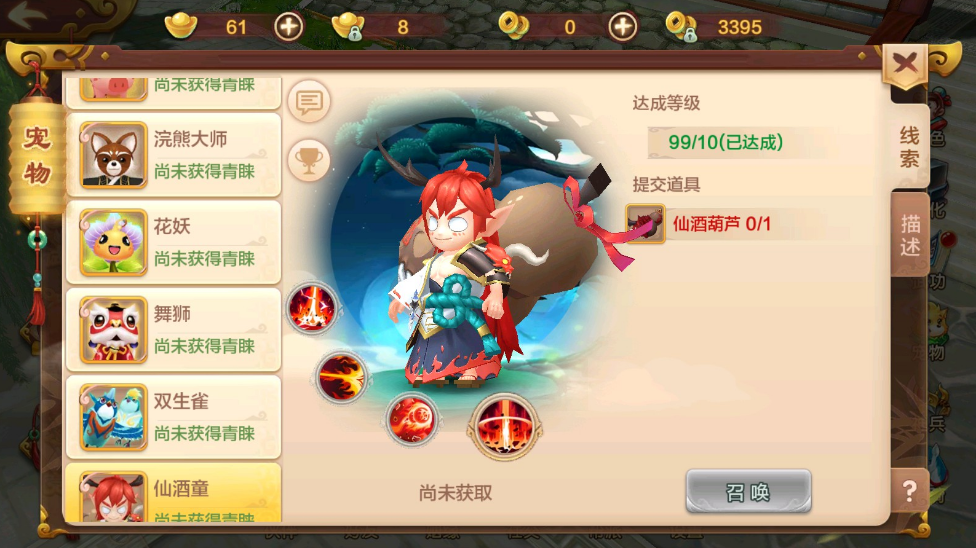
Task: Select the flame pillar skill icon
Action: tap(311, 308)
